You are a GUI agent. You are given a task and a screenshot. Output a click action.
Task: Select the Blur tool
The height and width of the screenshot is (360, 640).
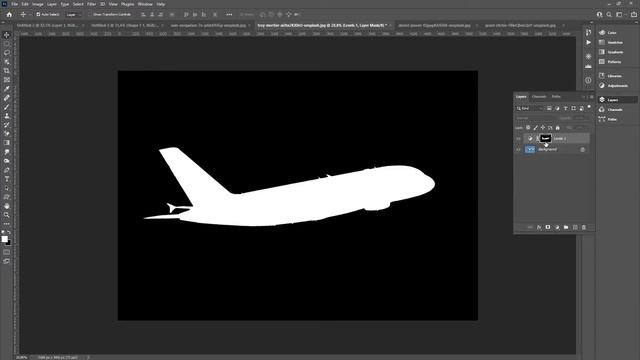[x=7, y=152]
